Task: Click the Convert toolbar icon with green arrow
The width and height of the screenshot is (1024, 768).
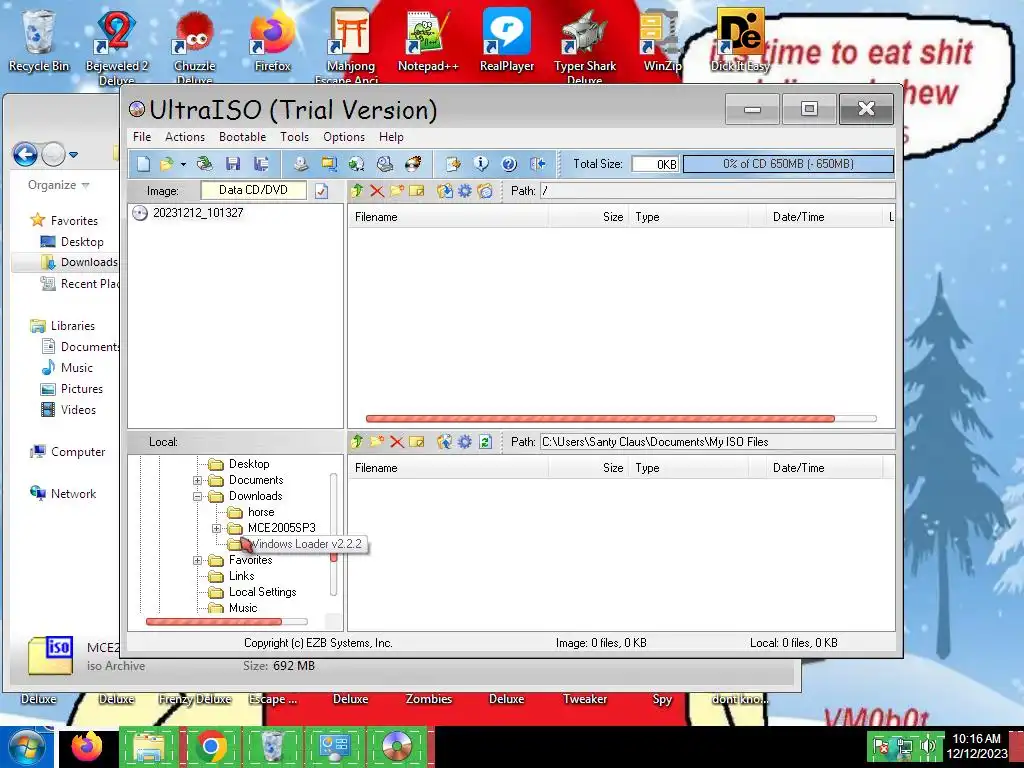Action: pos(357,164)
